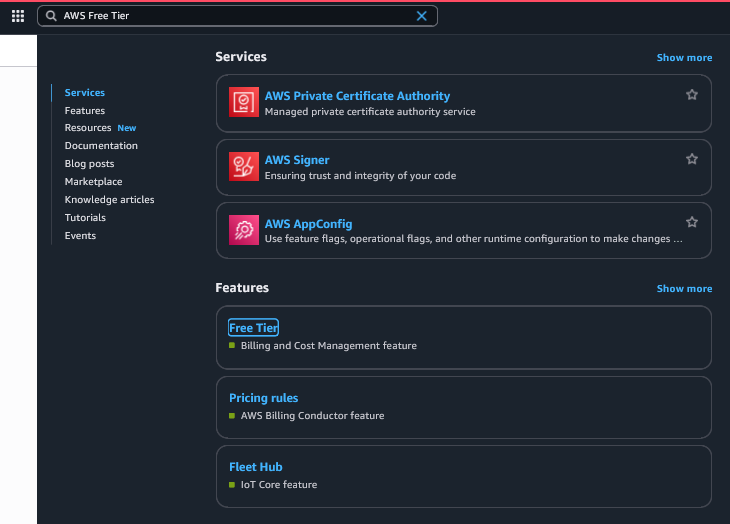Click the text 'Ensuring trust and integrity of your code'
The width and height of the screenshot is (730, 524).
pyautogui.click(x=360, y=175)
